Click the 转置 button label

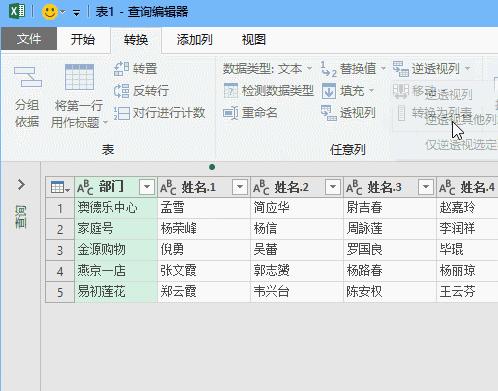point(145,69)
